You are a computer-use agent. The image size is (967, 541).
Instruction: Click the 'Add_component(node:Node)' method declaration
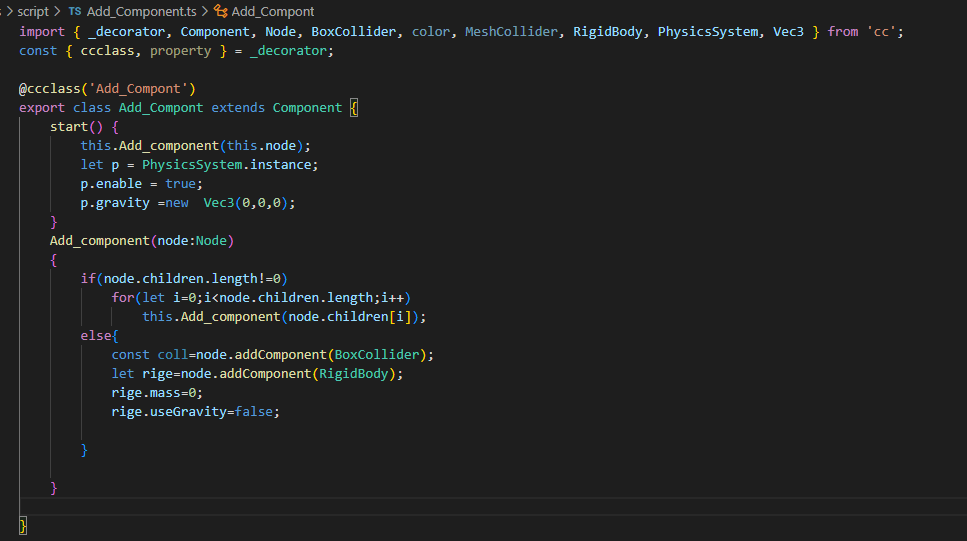pos(142,241)
